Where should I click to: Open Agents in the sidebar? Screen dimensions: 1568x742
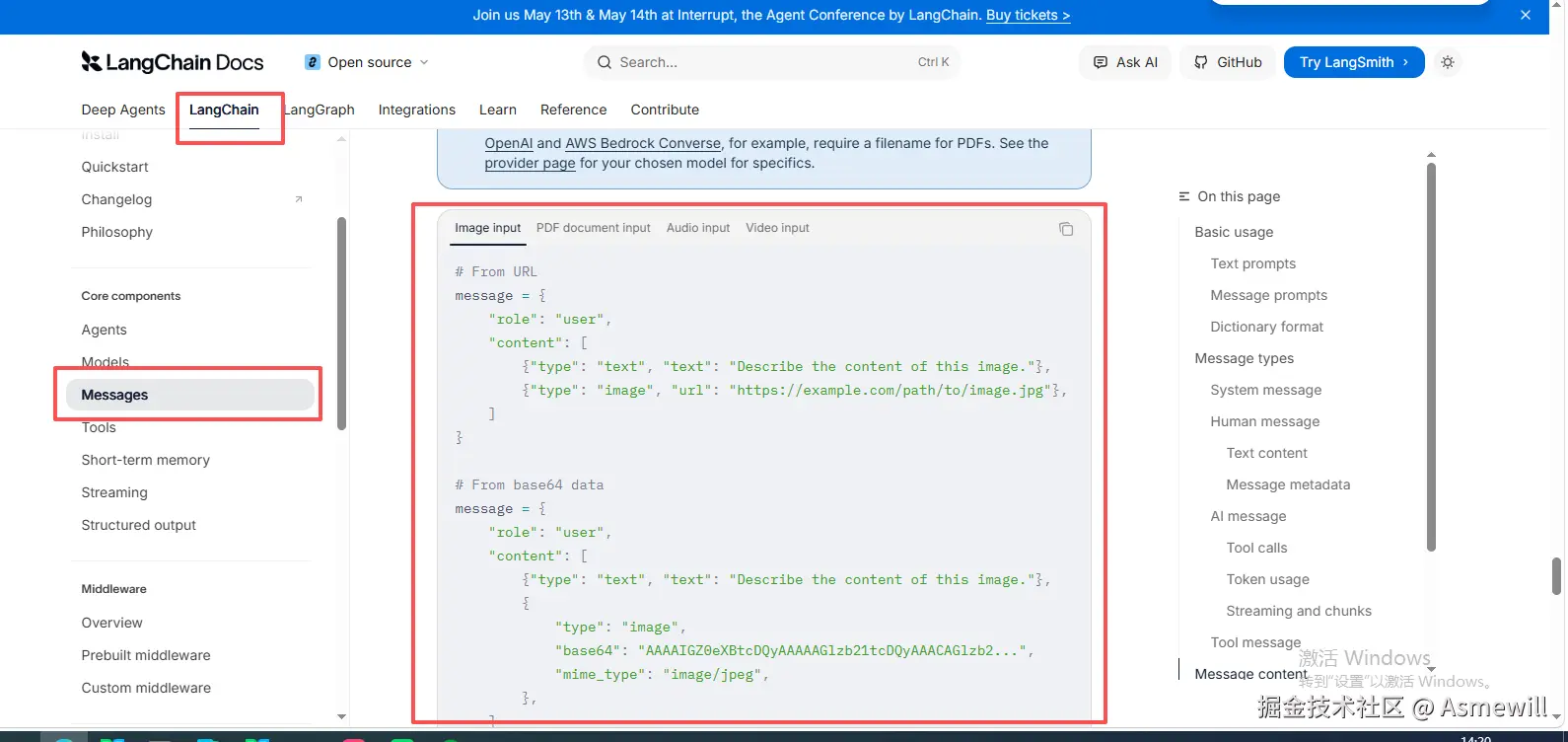(104, 330)
